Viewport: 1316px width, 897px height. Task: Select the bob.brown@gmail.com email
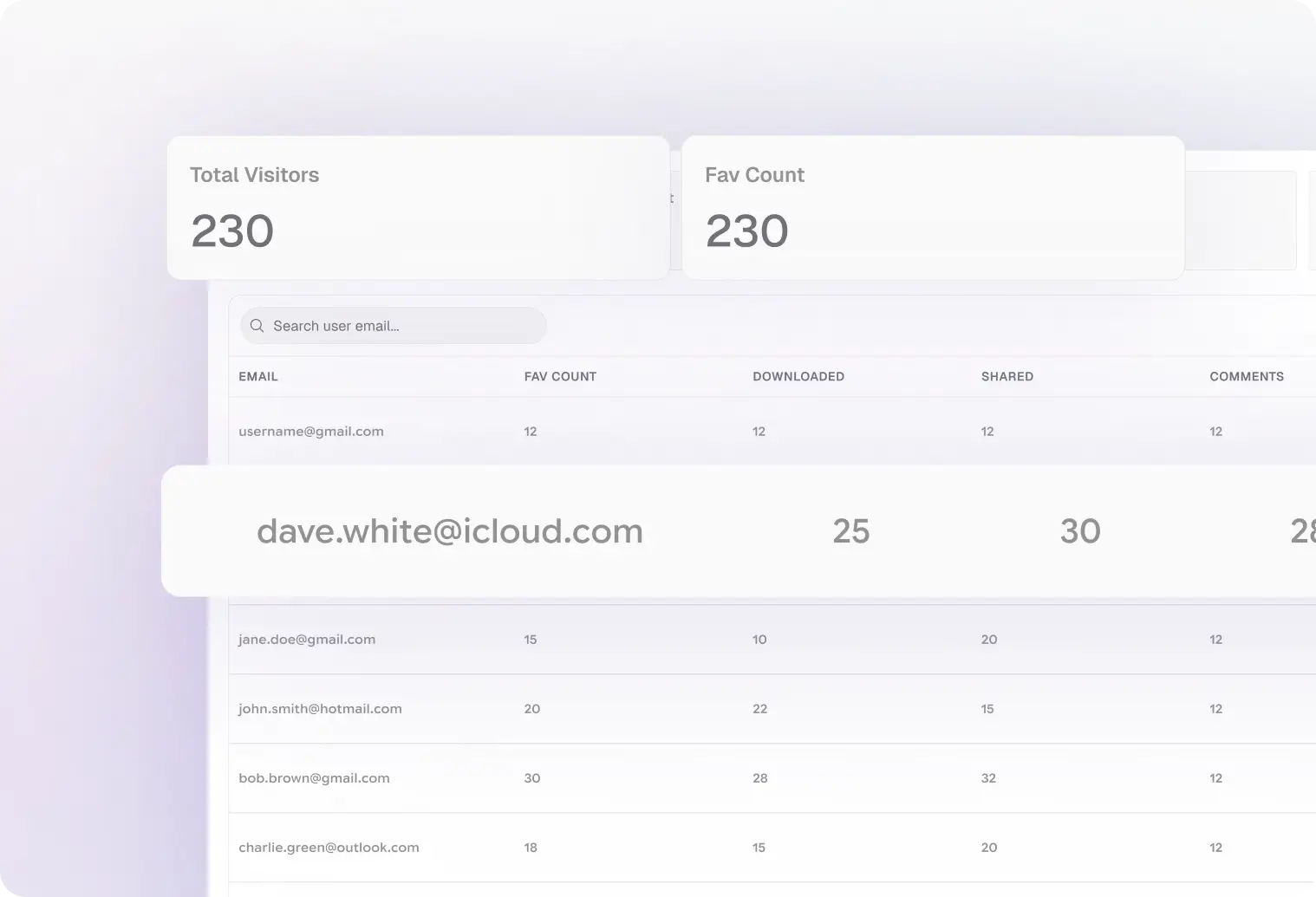coord(314,778)
